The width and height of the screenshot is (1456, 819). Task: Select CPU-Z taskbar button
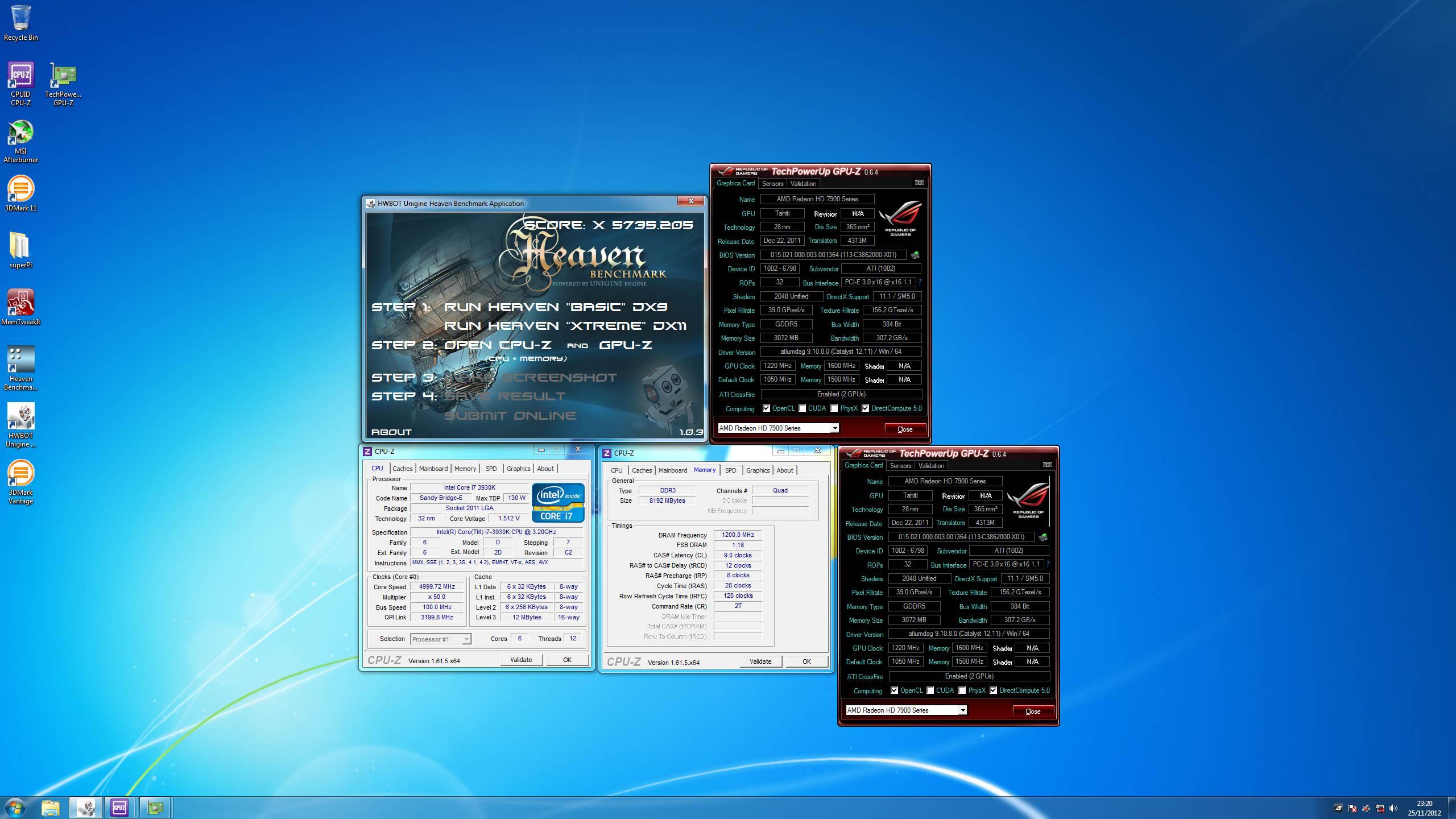pyautogui.click(x=119, y=808)
